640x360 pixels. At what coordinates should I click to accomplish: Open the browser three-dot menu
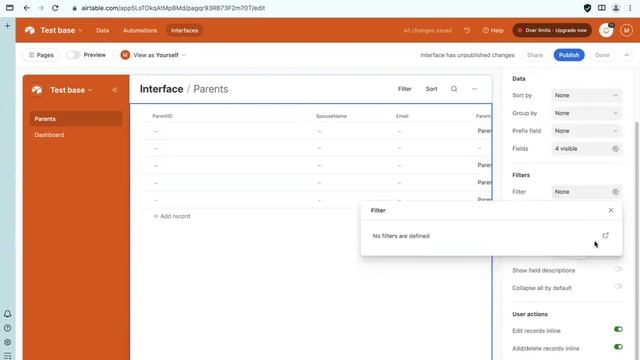630,8
